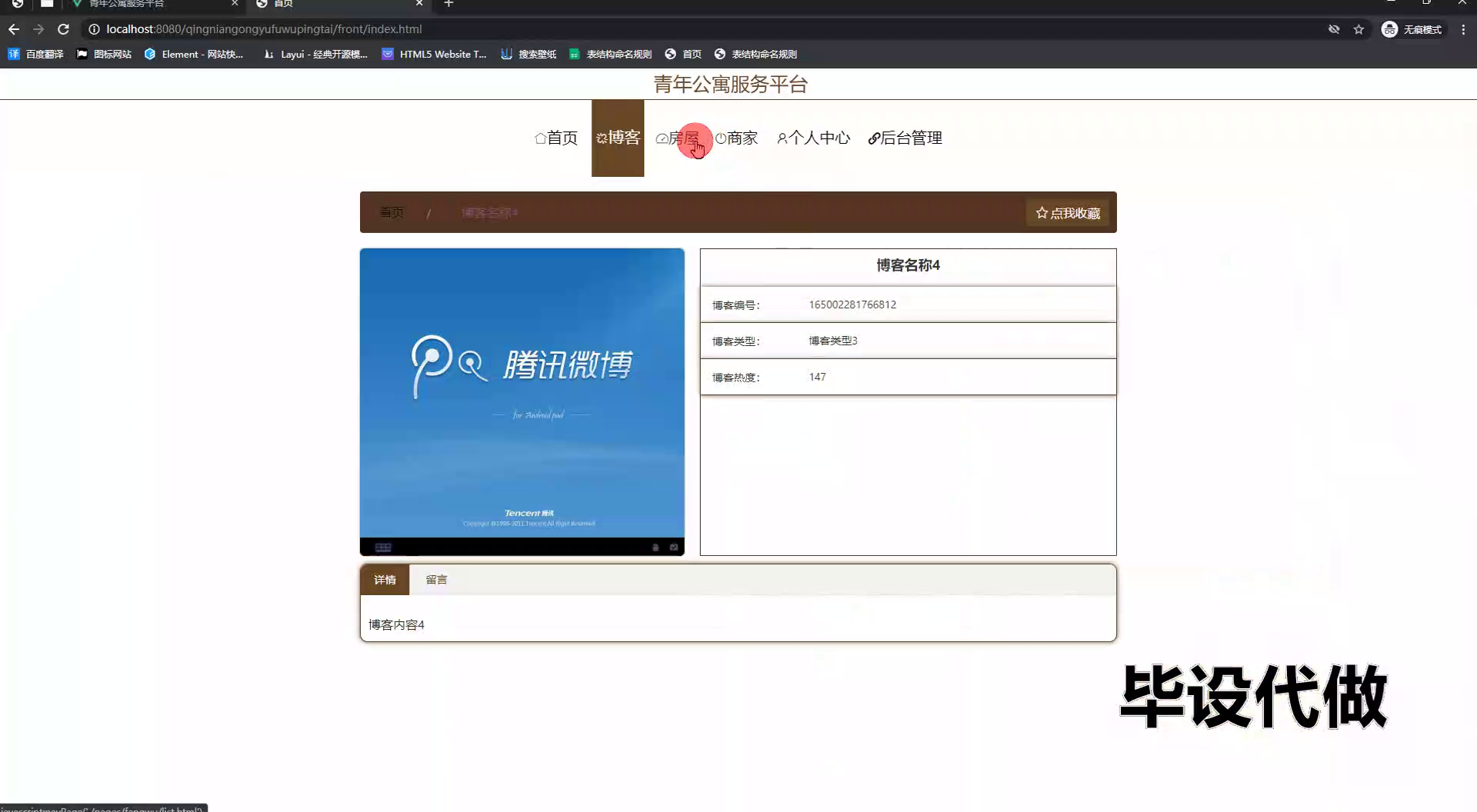Open the Chrome three-dot menu

pyautogui.click(x=1463, y=29)
